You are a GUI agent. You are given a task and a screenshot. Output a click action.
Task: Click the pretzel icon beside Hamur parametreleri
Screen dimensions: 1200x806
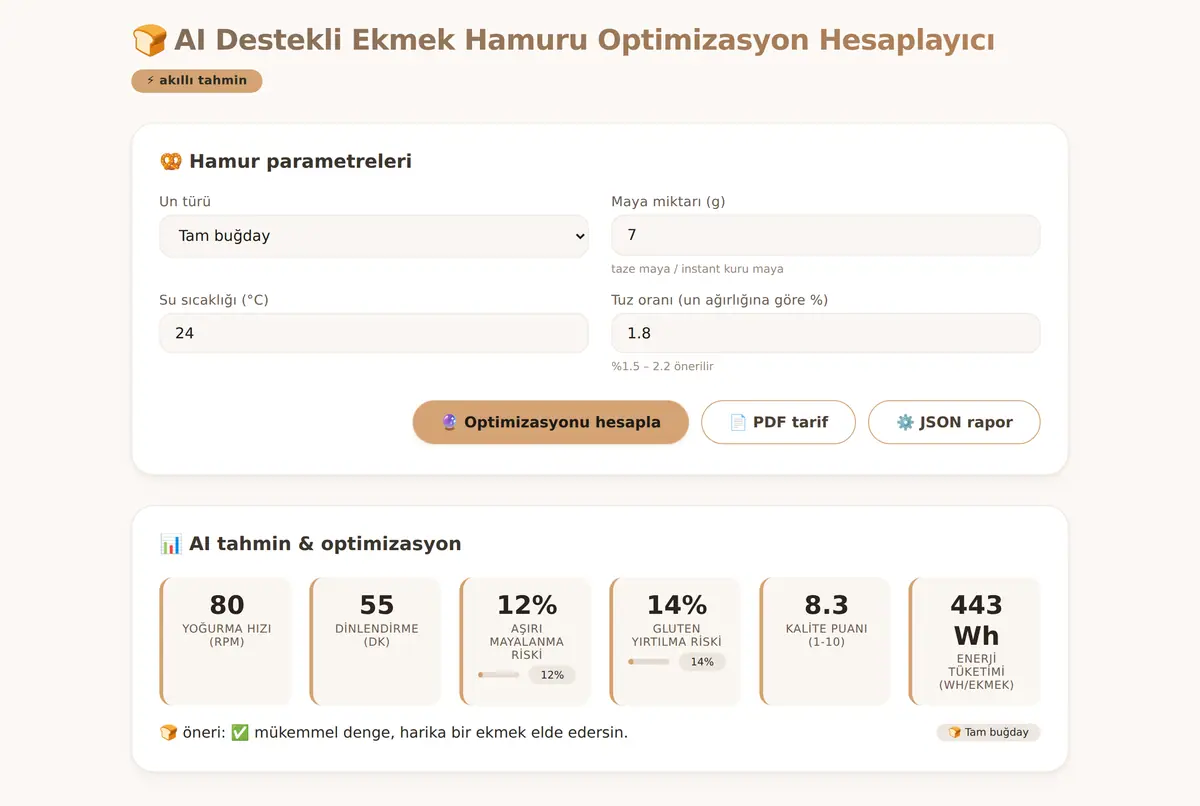171,161
